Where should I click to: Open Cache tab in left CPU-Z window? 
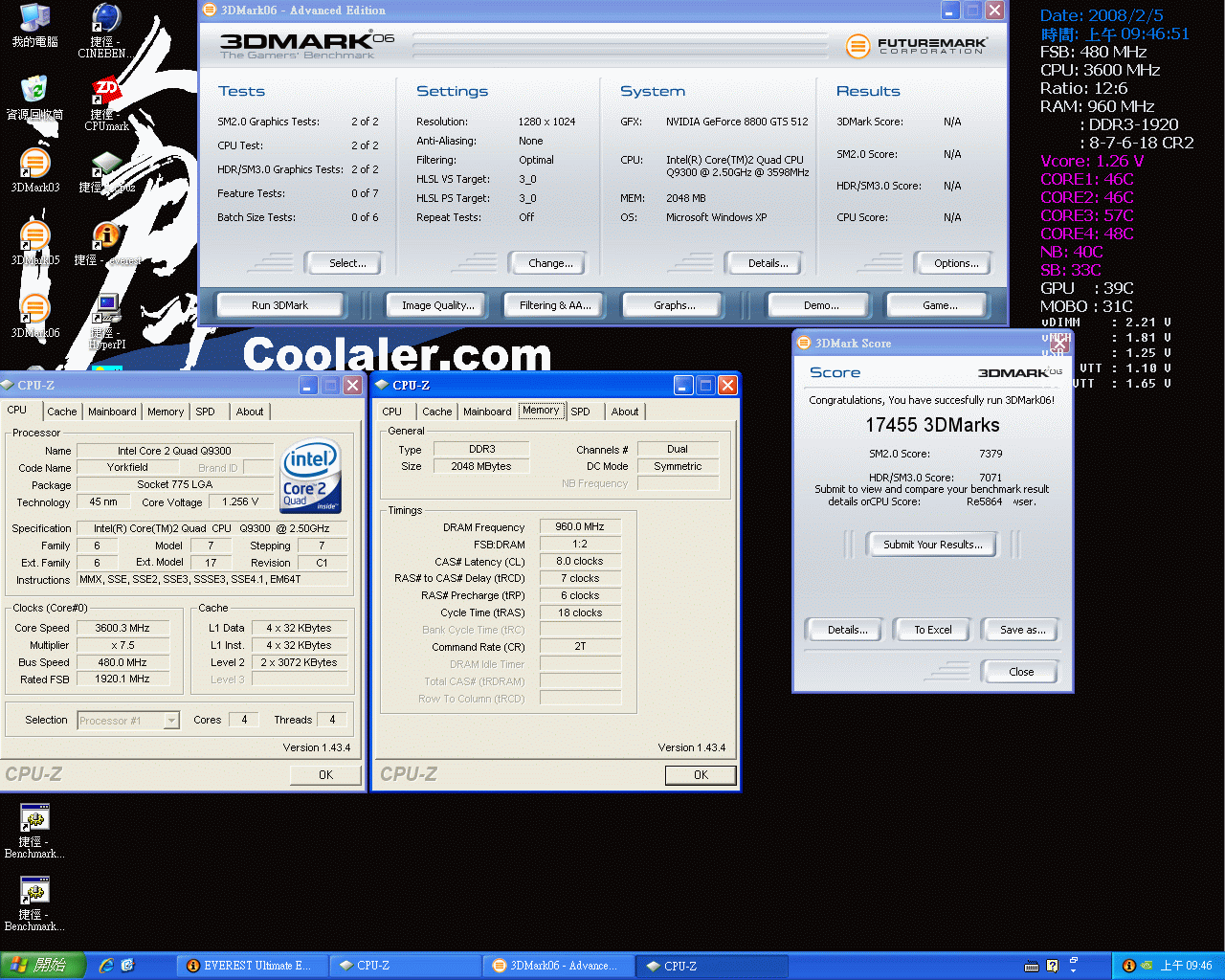(62, 412)
